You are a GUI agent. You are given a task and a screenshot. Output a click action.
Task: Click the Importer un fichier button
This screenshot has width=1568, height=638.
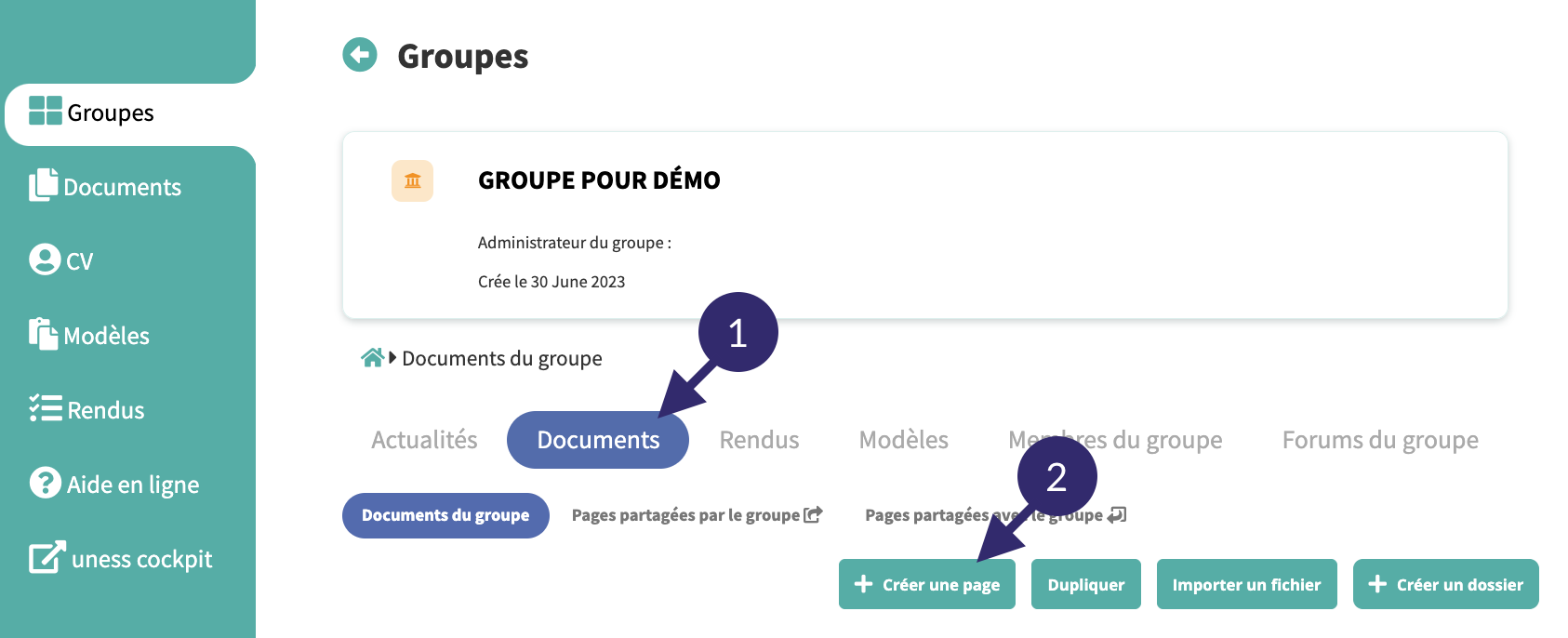[x=1246, y=584]
